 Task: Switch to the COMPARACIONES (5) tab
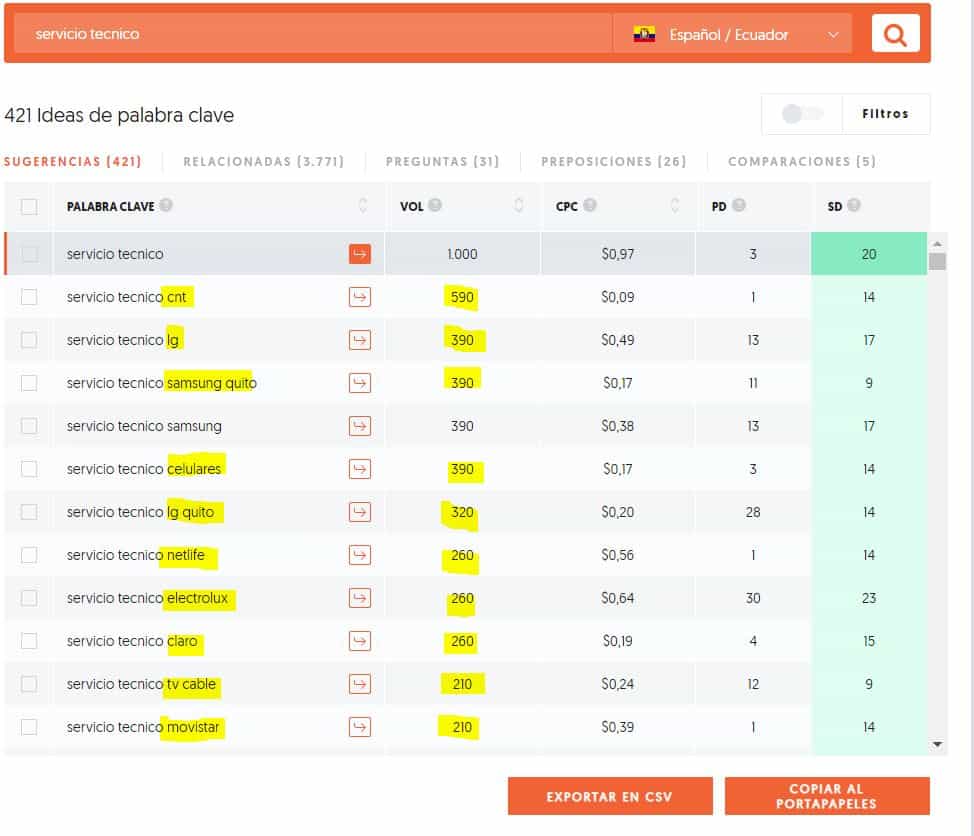802,161
